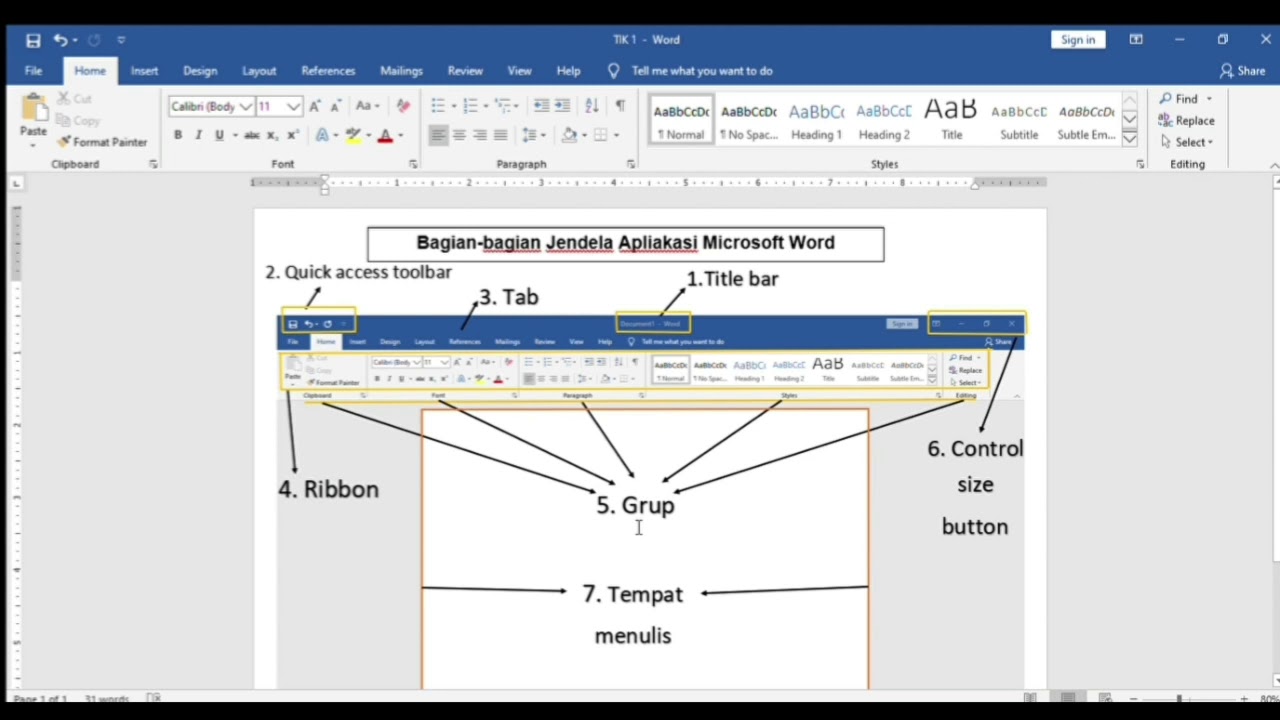Screen dimensions: 1280x720
Task: Set paragraph alignment to left
Action: [x=438, y=135]
